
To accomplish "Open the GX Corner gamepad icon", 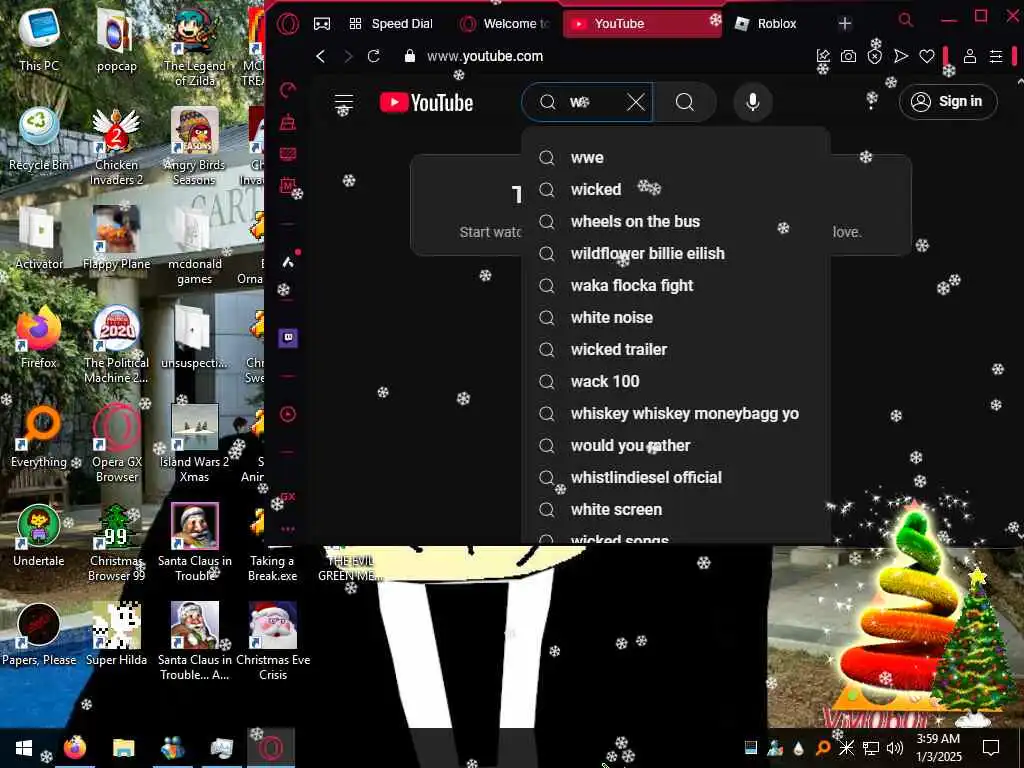I will (322, 24).
